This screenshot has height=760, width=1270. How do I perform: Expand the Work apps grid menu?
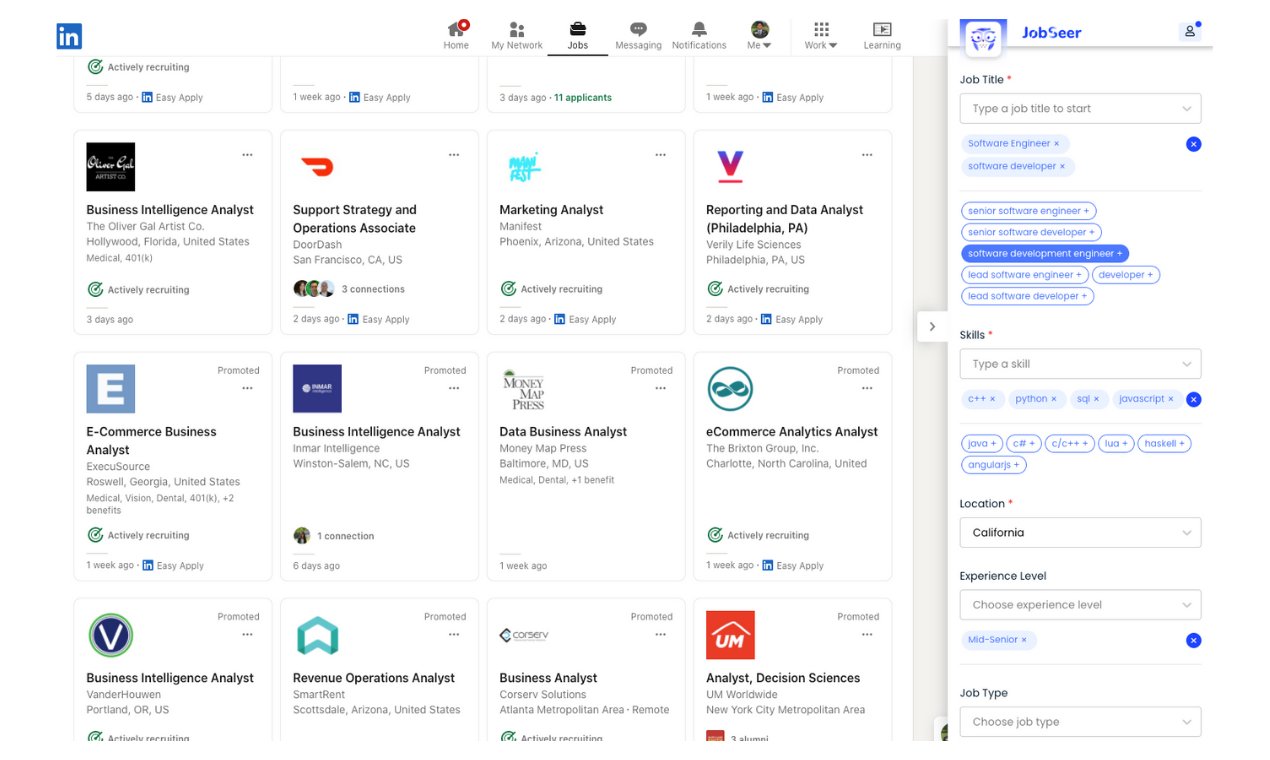821,35
